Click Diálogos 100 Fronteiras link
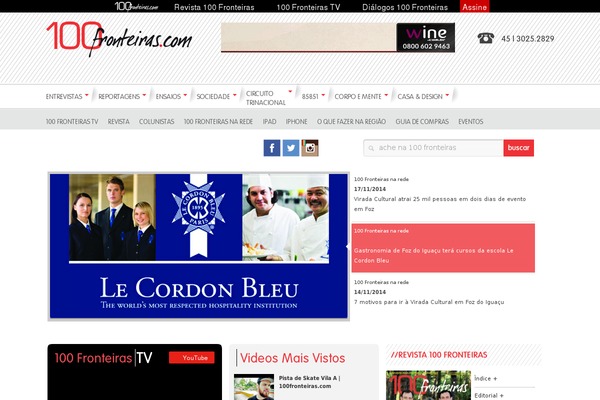Screen dimensions: 600x400 [405, 7]
